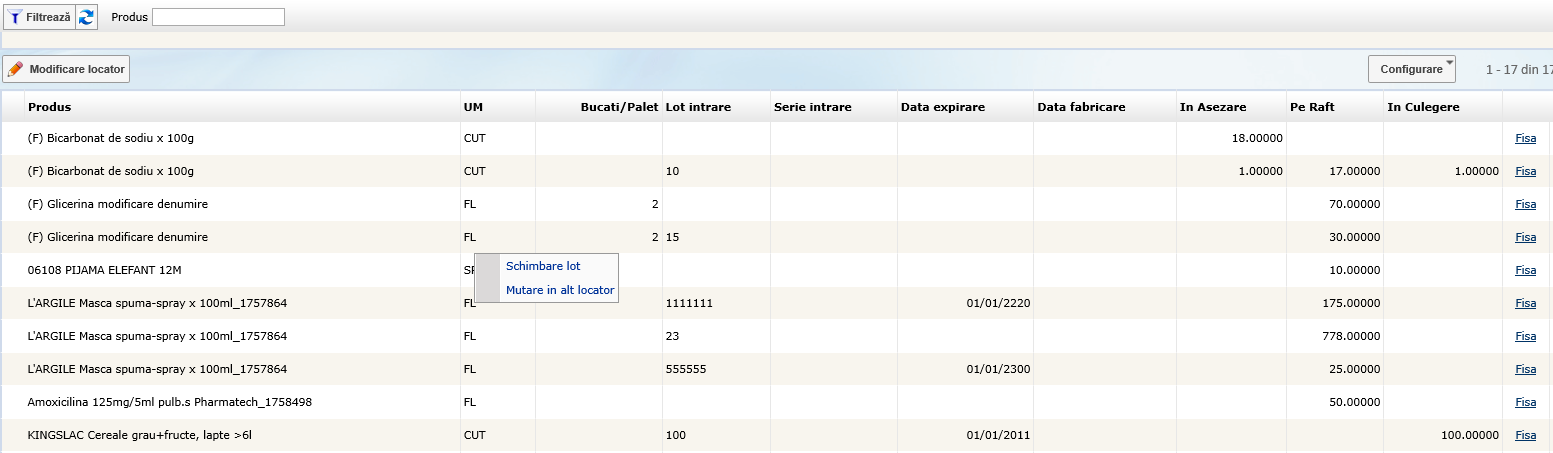This screenshot has width=1553, height=453.
Task: Open the Configurare dropdown
Action: (x=1411, y=69)
